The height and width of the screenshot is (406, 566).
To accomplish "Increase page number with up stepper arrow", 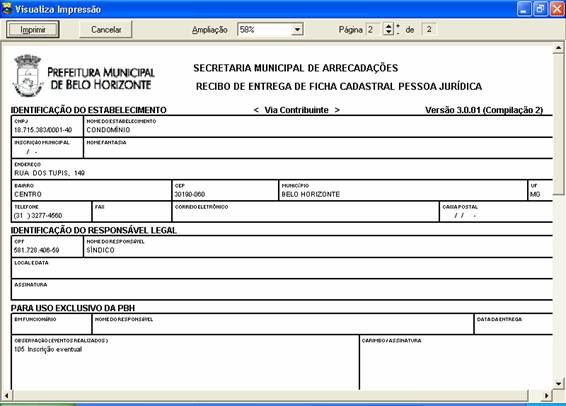I will click(388, 26).
